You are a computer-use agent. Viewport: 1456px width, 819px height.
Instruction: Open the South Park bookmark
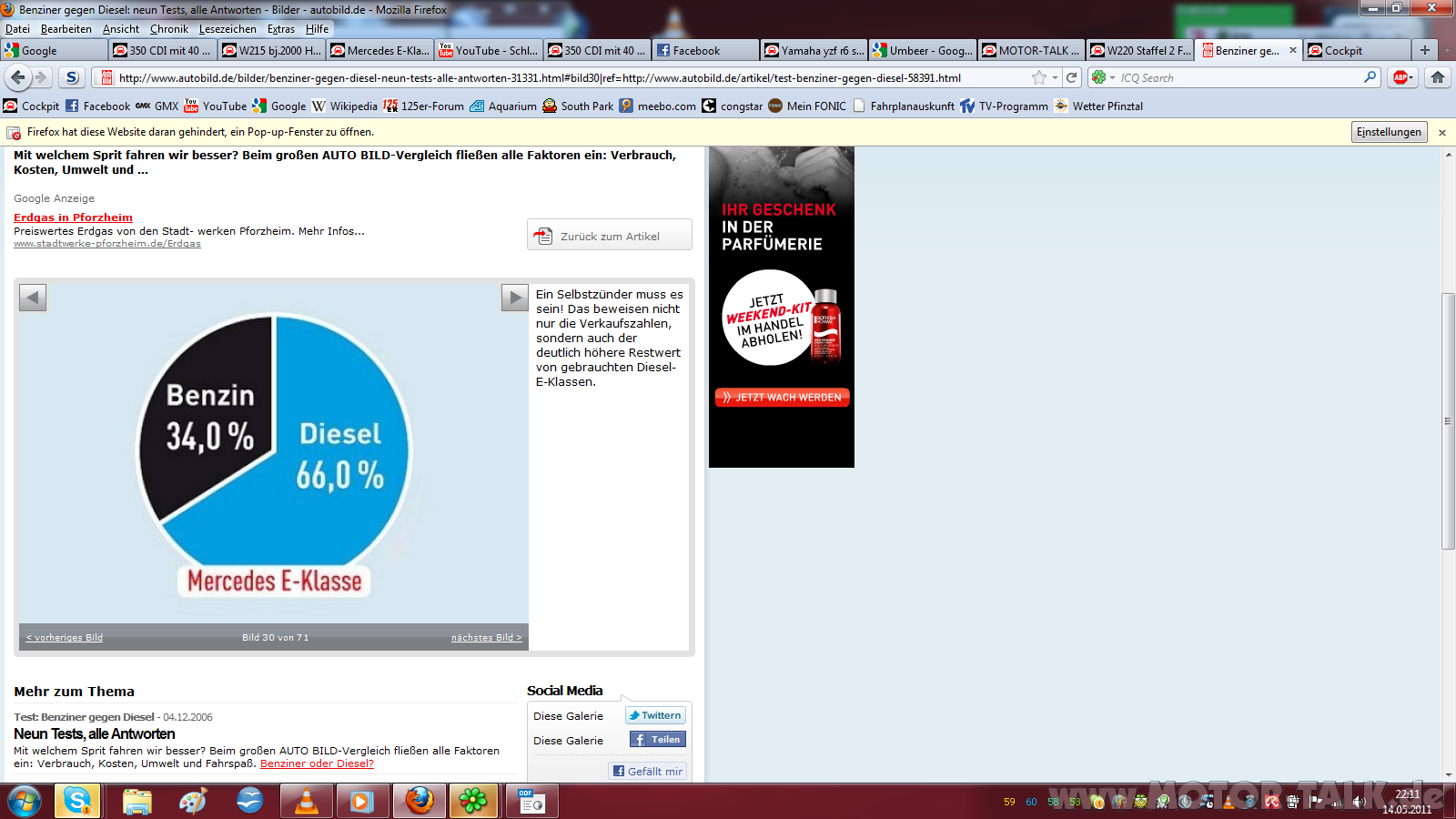pyautogui.click(x=578, y=106)
